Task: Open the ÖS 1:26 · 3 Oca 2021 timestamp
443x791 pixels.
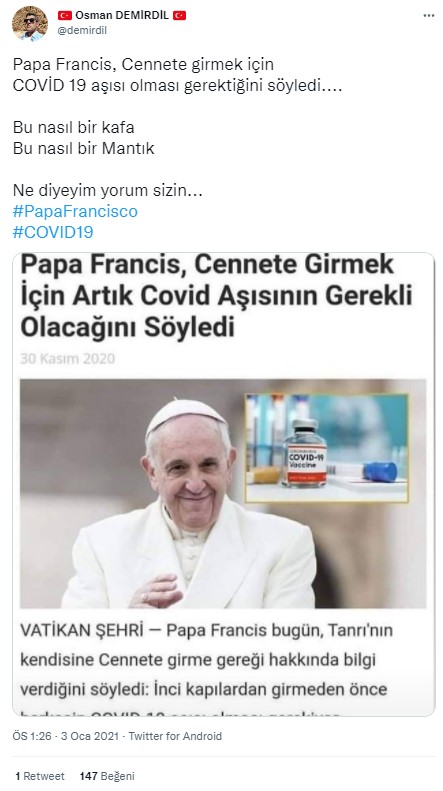Action: (x=65, y=736)
